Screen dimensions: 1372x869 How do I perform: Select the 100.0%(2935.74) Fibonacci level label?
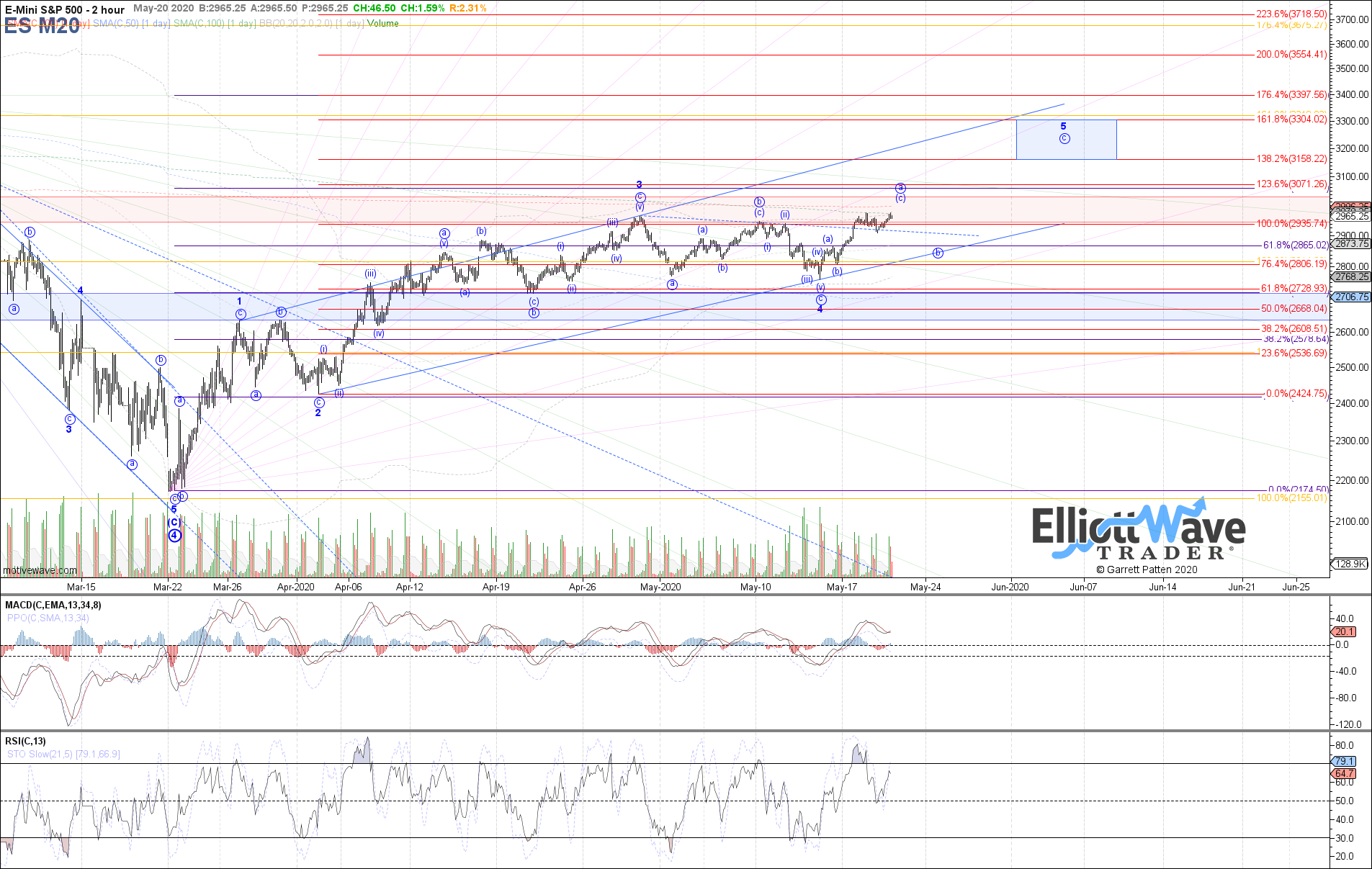coord(1291,223)
